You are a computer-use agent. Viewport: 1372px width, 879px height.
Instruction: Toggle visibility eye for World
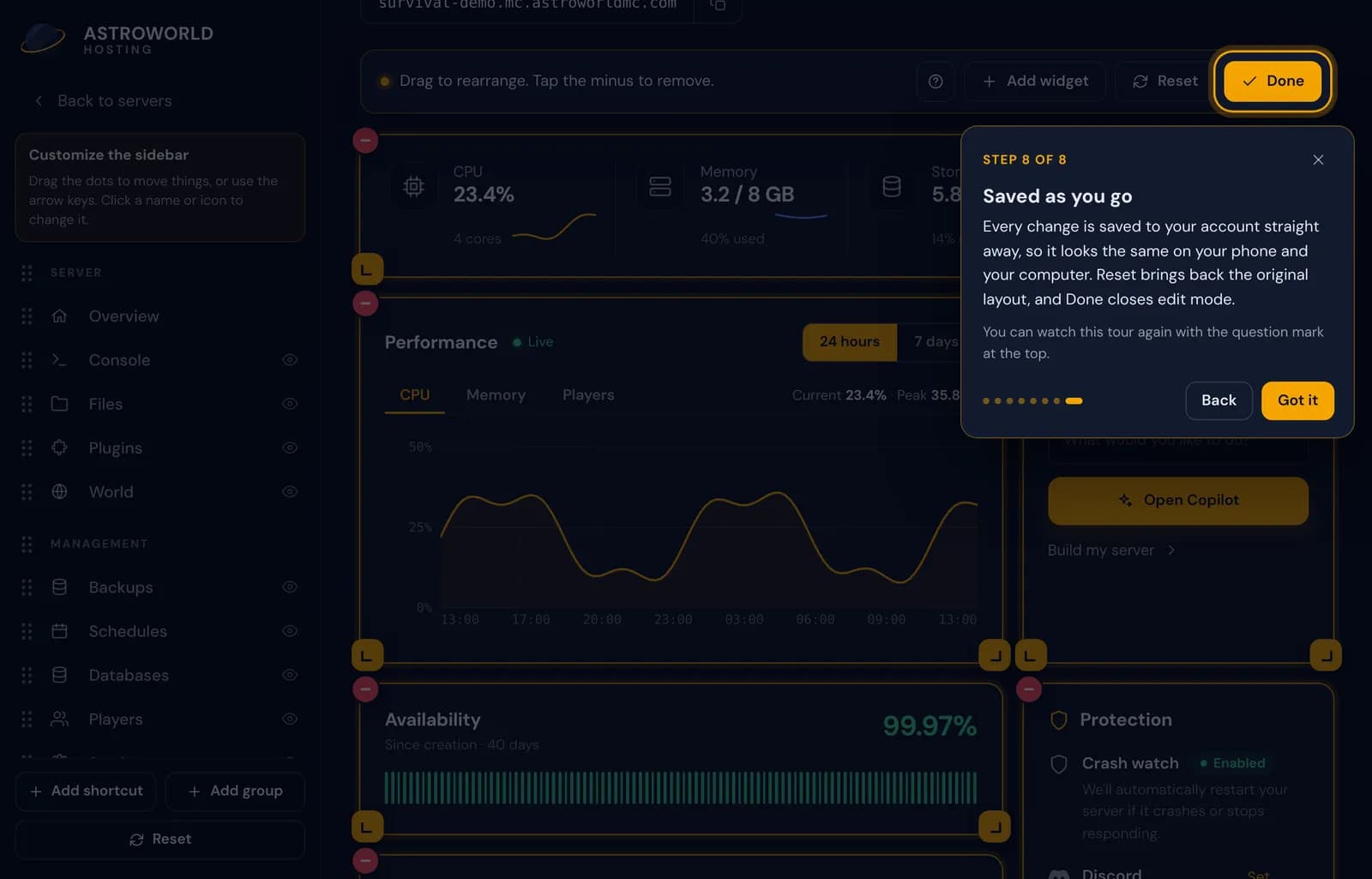point(290,492)
